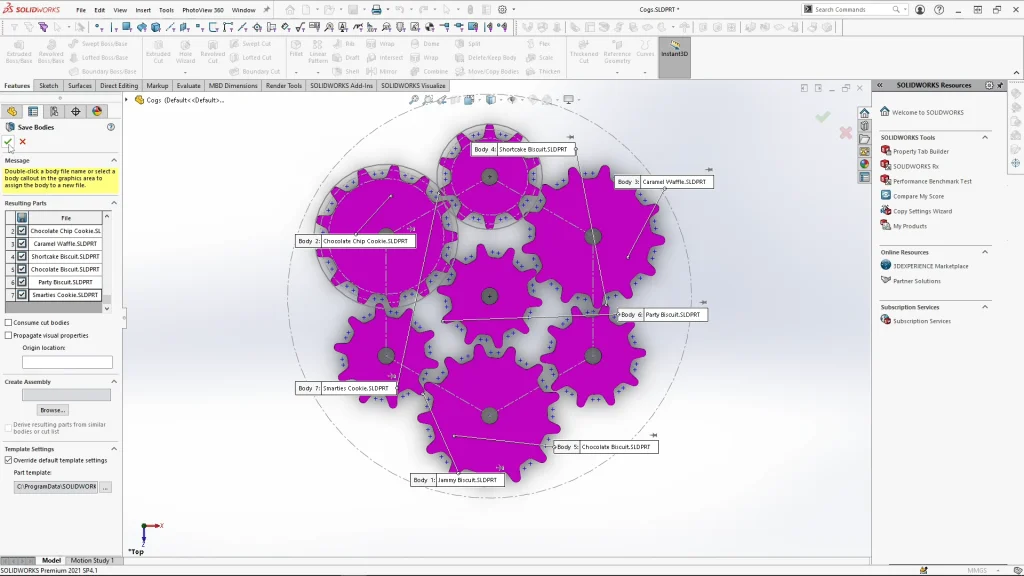
Task: Open the Insert menu
Action: tap(143, 10)
